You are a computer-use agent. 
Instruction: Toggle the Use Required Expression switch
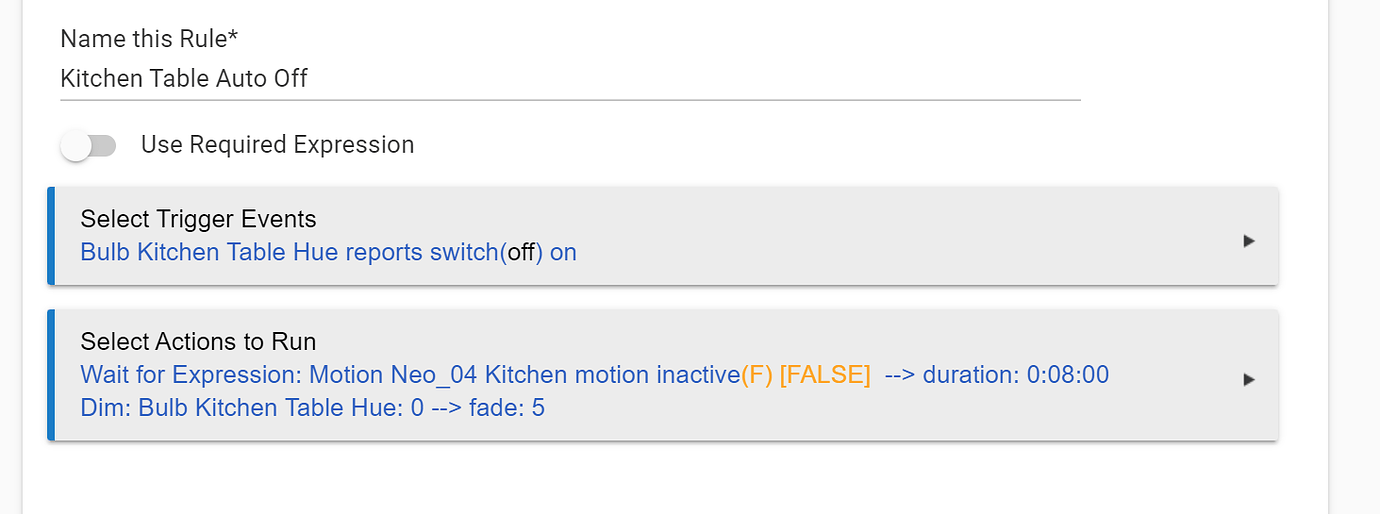tap(88, 146)
